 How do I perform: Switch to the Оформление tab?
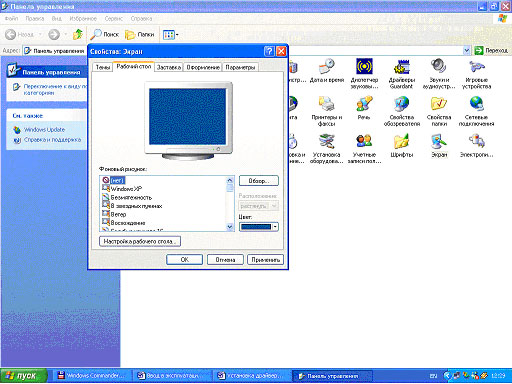(203, 67)
